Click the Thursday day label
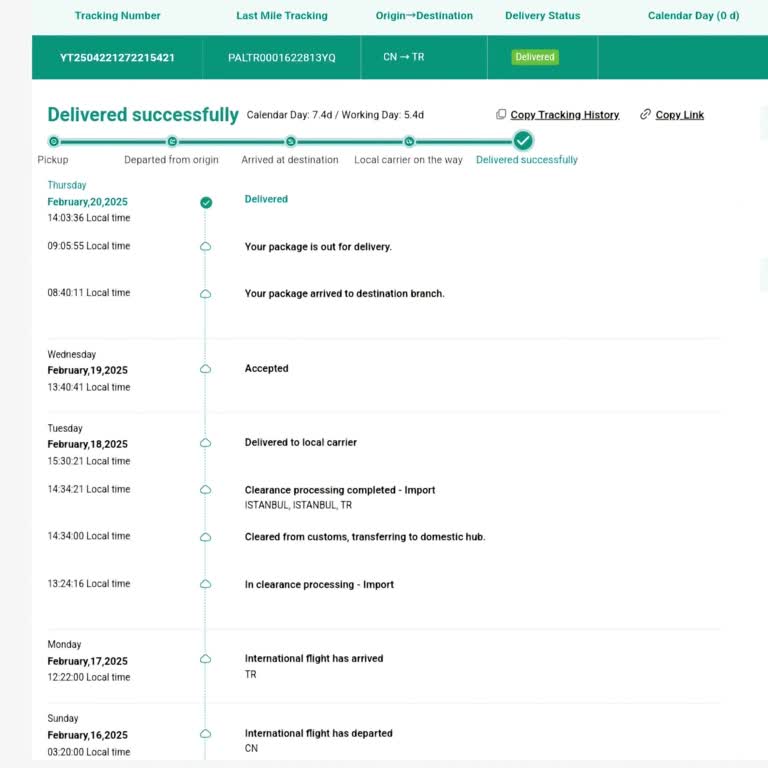The width and height of the screenshot is (768, 768). (x=67, y=185)
